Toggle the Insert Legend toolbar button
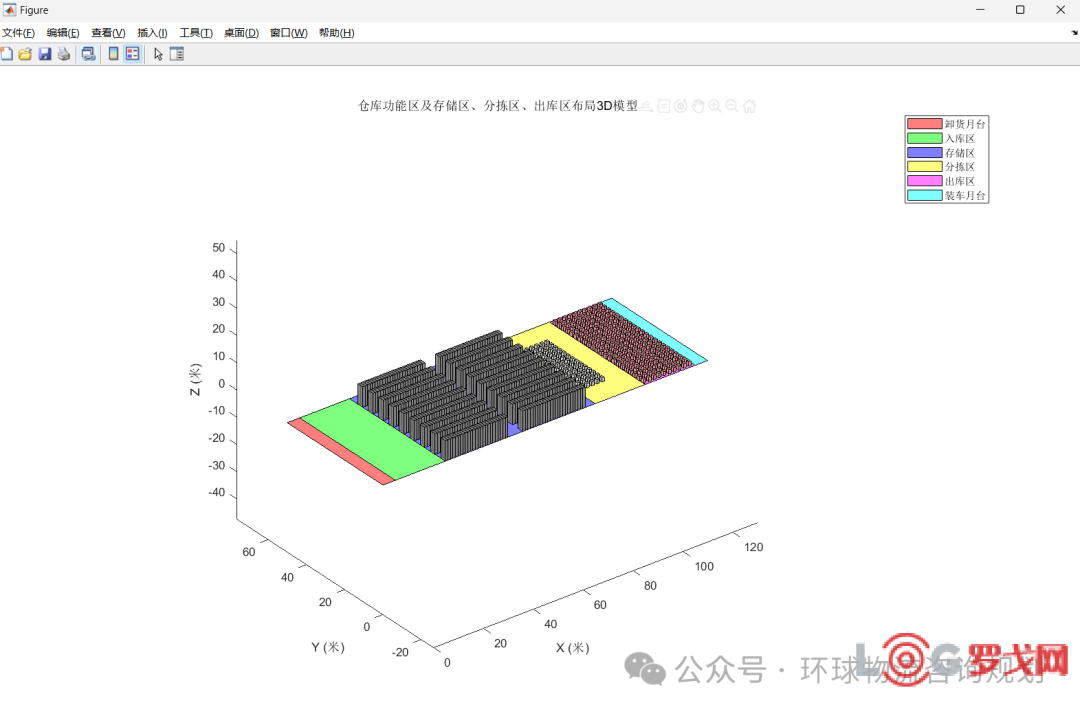Screen dimensions: 1080x714 pyautogui.click(x=132, y=54)
